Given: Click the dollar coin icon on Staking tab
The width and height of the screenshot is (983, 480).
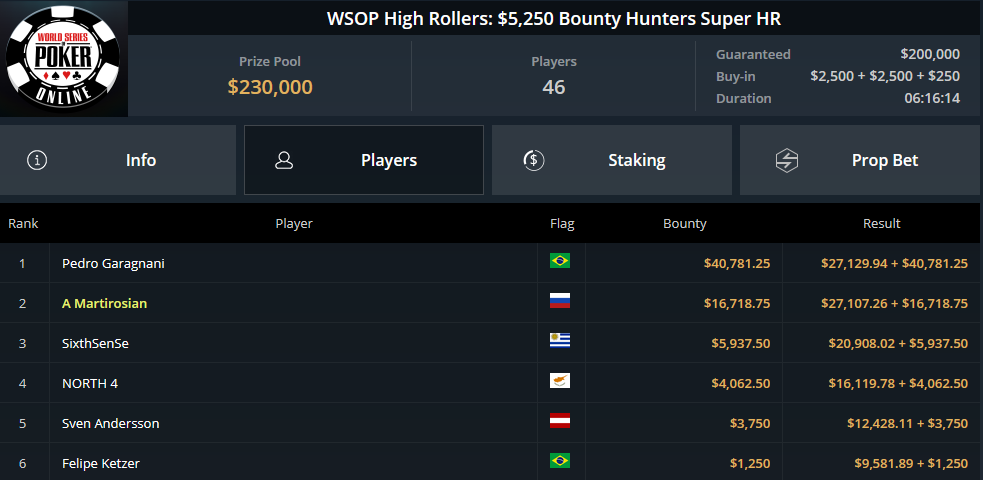Looking at the screenshot, I should 534,160.
